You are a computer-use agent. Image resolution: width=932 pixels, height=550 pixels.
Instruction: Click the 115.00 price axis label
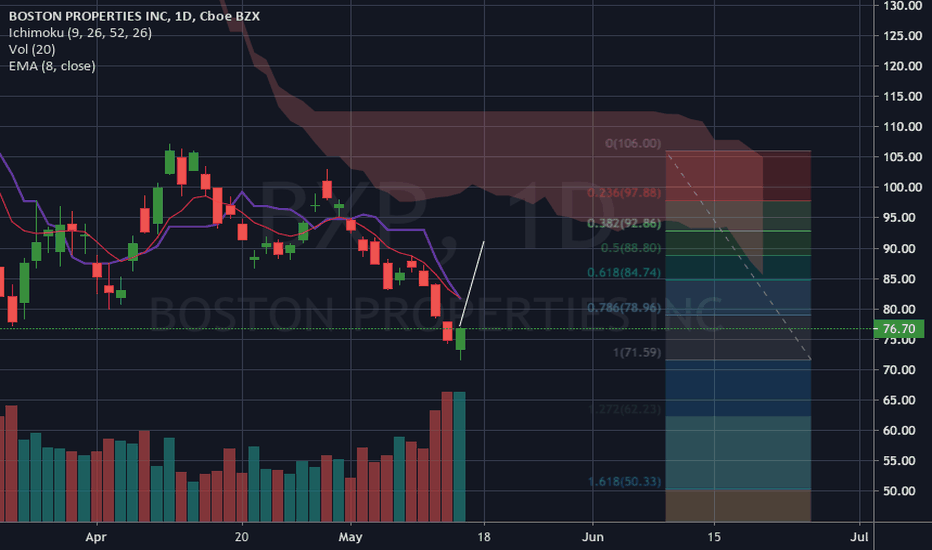pos(902,96)
